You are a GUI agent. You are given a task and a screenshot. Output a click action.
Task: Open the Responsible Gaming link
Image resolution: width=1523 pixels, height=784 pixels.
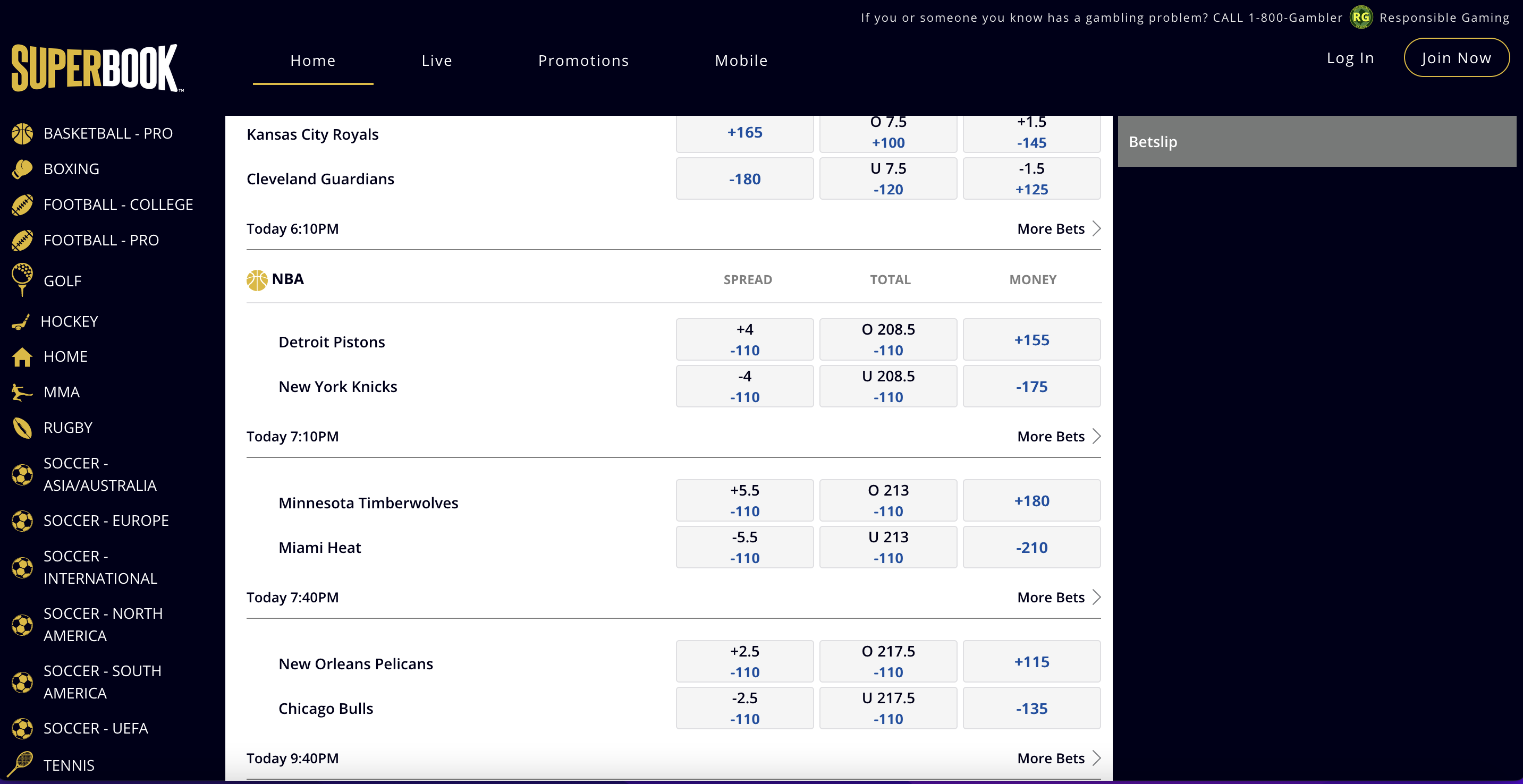pyautogui.click(x=1444, y=18)
